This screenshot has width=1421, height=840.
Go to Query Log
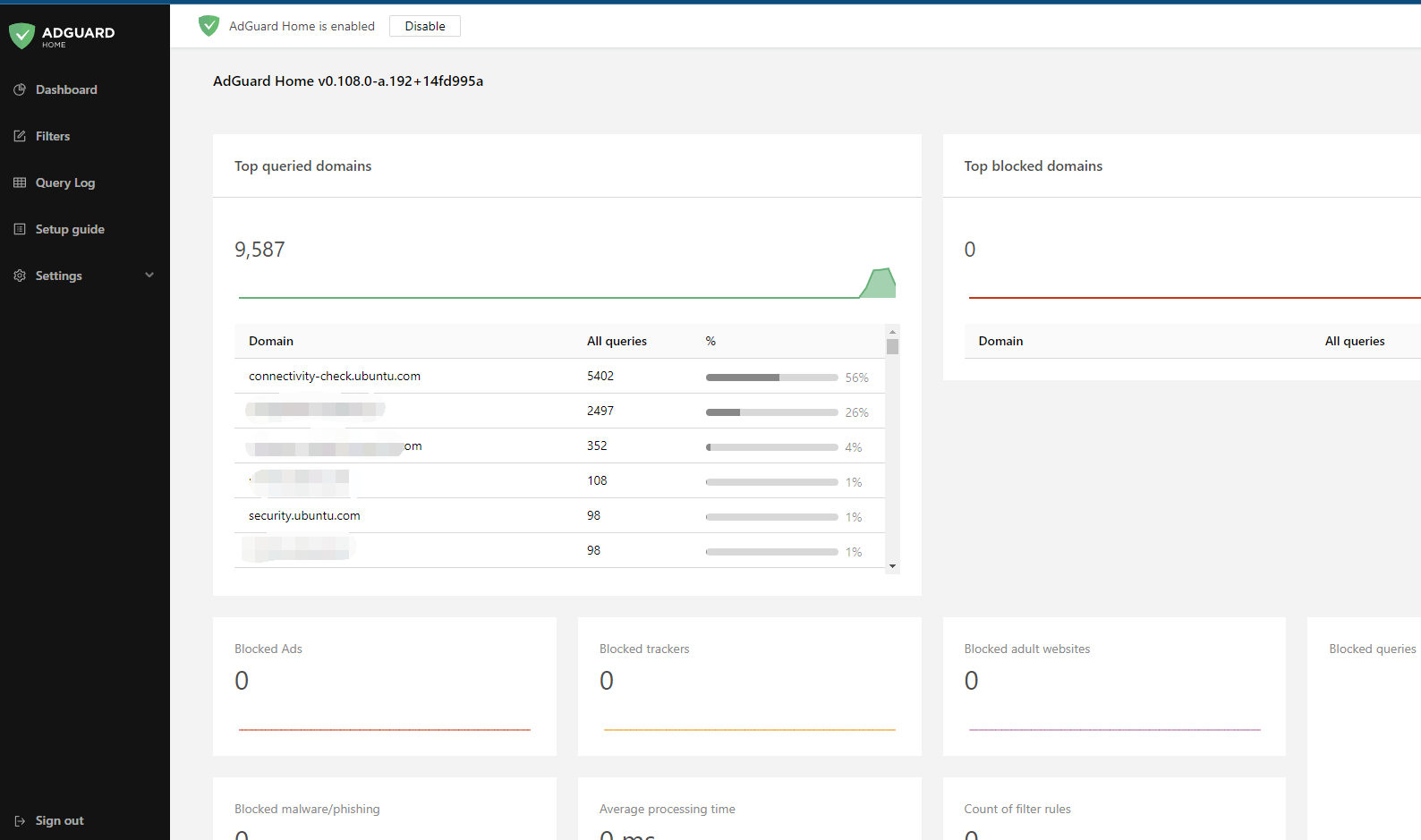pyautogui.click(x=65, y=182)
